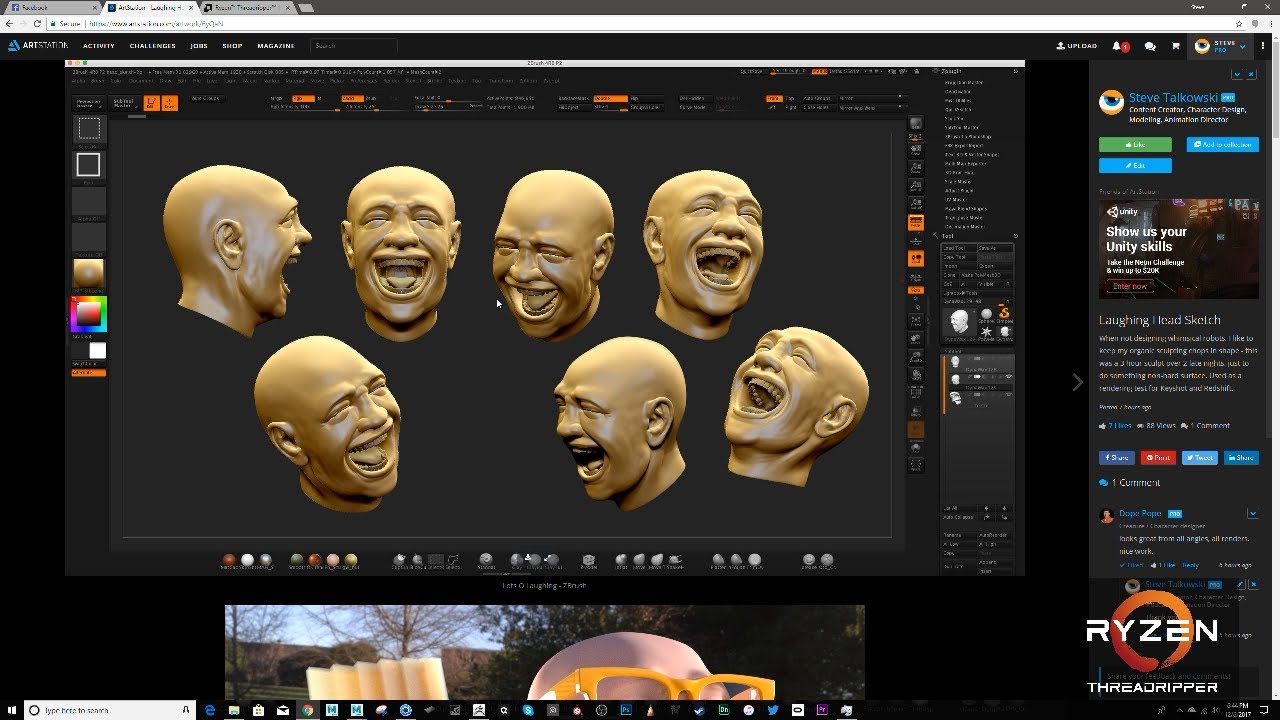
Task: Click the ArtStation logo
Action: [40, 45]
